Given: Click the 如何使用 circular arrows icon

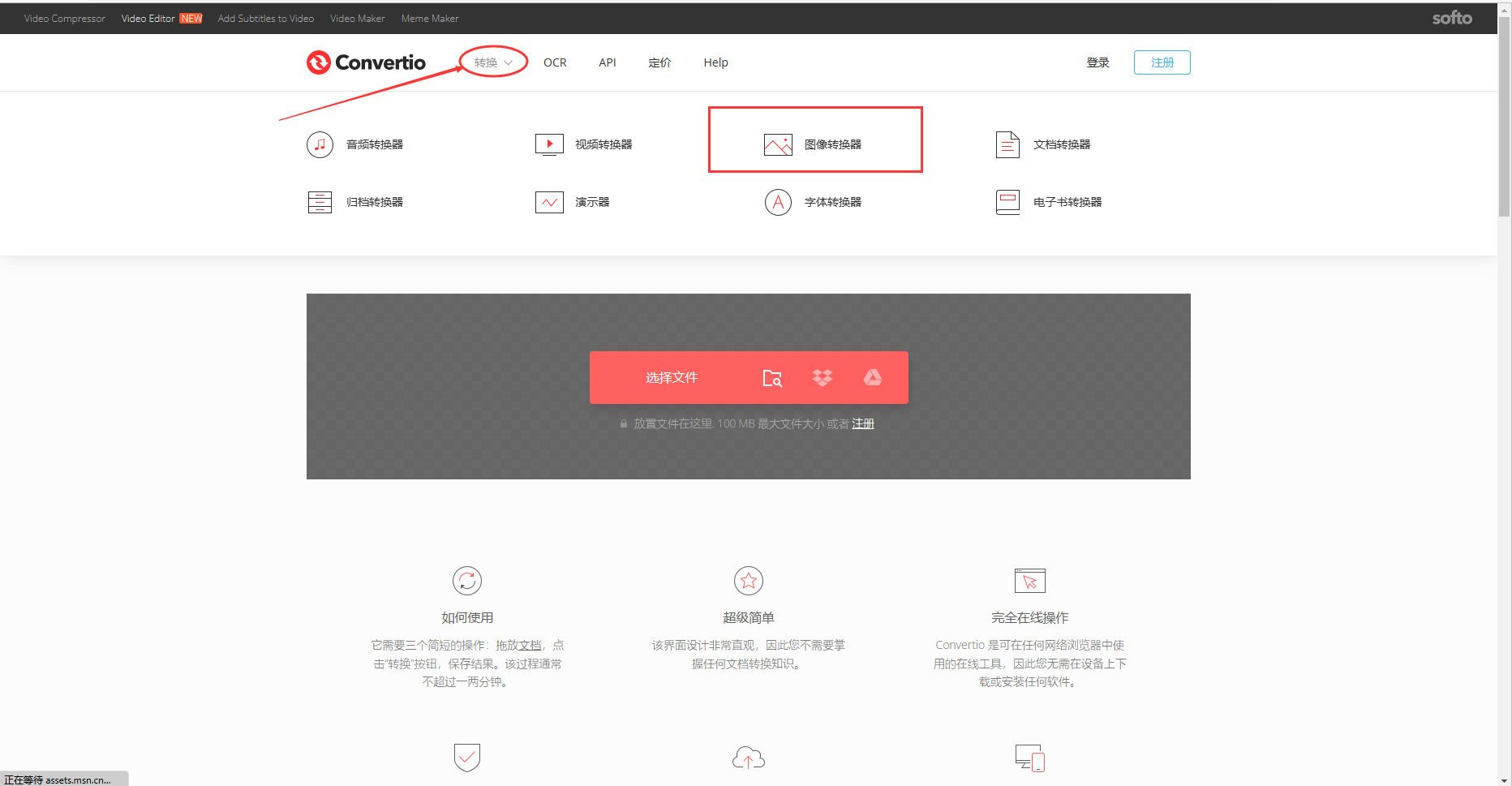Looking at the screenshot, I should (x=467, y=581).
